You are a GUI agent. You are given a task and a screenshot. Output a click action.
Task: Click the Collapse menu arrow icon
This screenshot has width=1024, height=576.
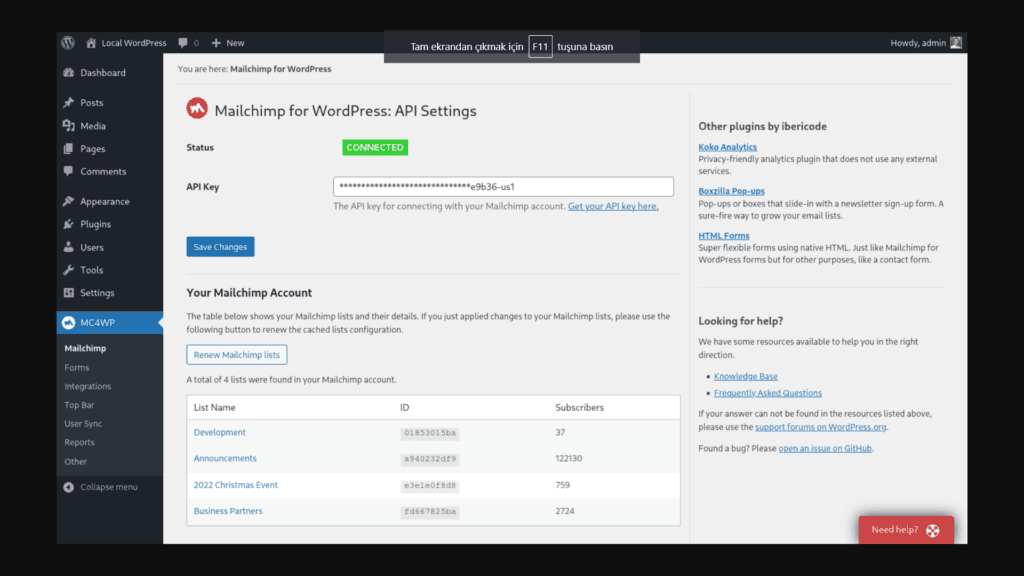point(69,487)
